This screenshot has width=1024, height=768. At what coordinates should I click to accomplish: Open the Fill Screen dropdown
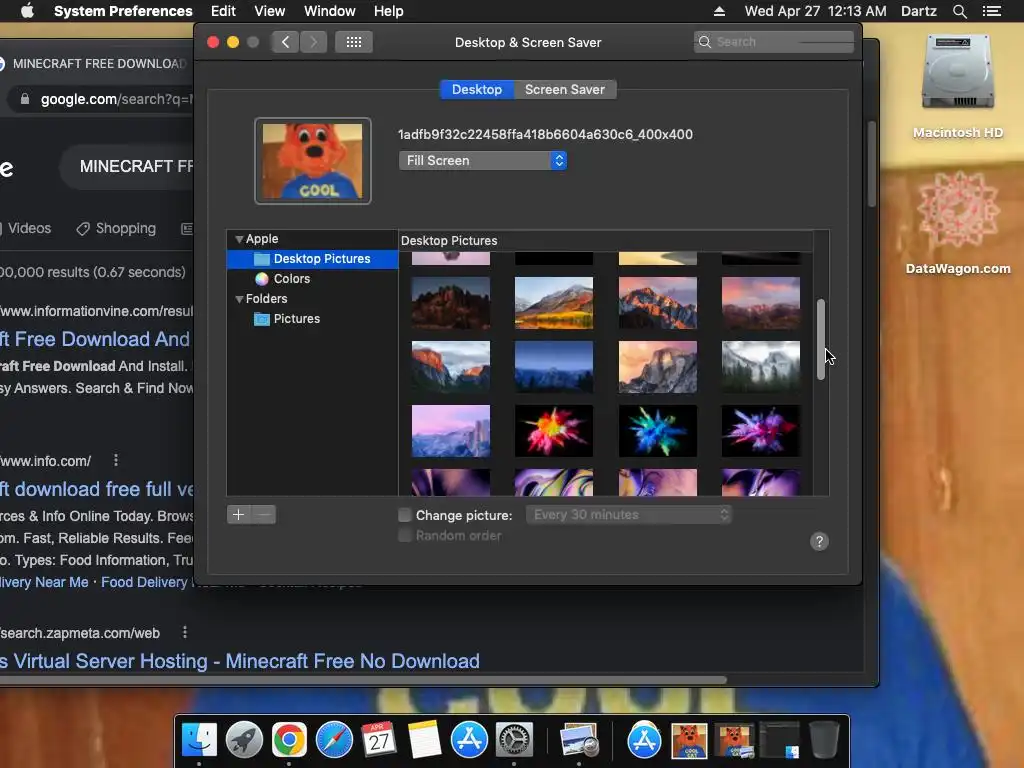(483, 161)
